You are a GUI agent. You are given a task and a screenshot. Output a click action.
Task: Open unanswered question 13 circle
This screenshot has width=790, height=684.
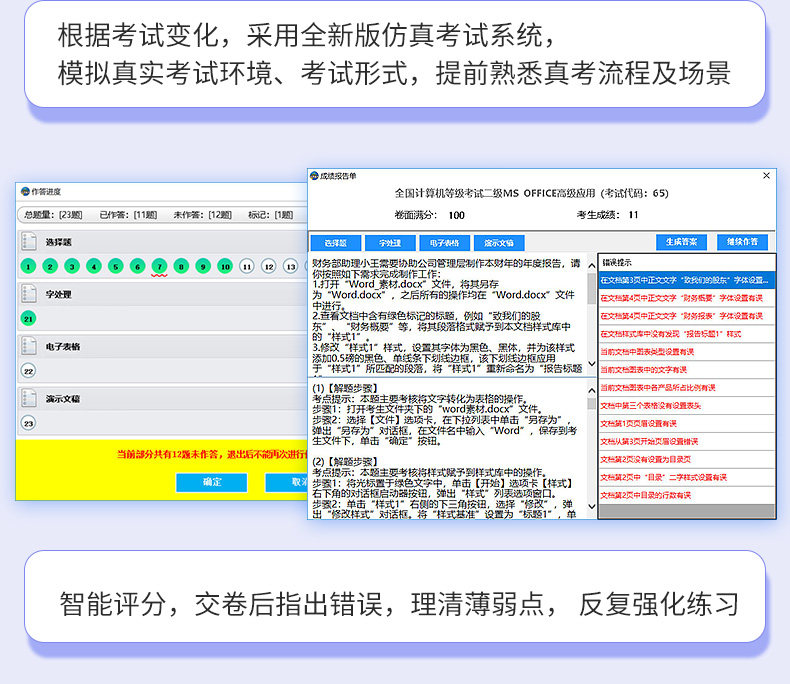point(290,266)
